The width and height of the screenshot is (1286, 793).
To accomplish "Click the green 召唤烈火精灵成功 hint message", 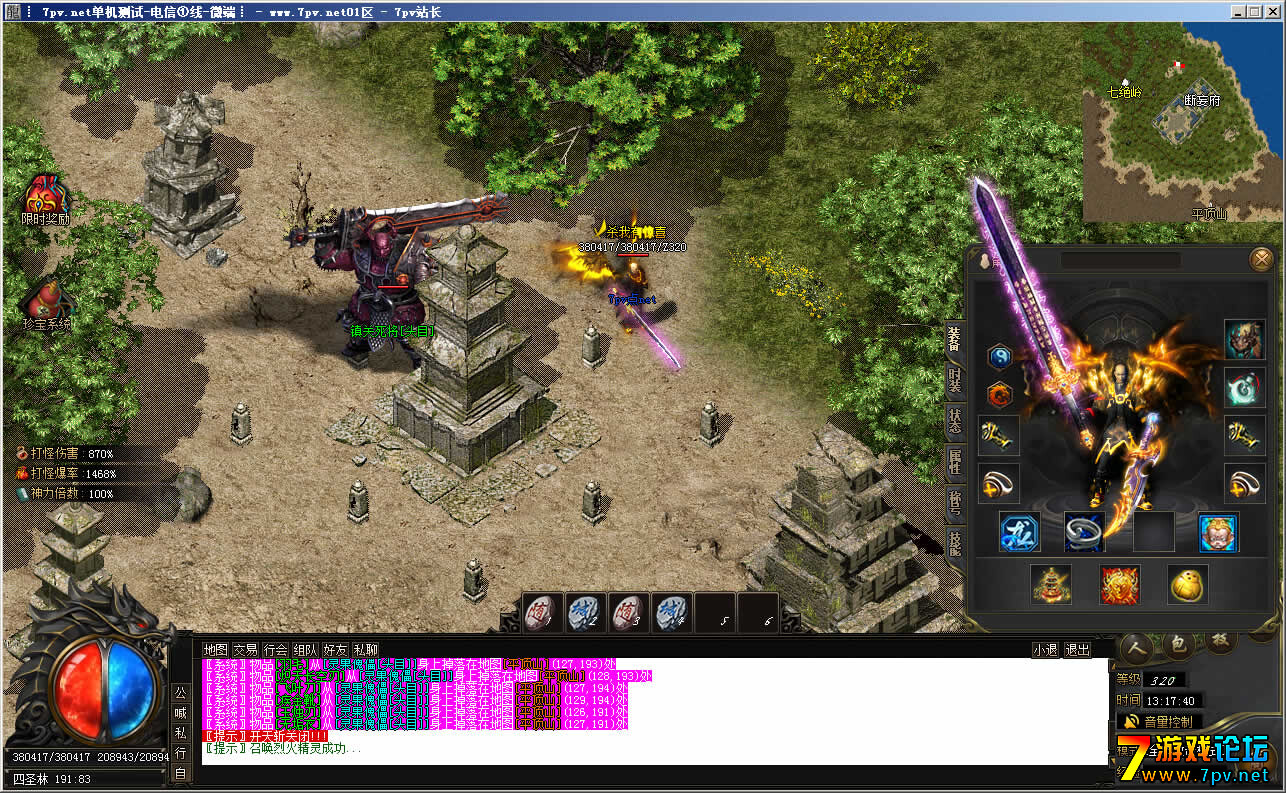I will (x=282, y=748).
